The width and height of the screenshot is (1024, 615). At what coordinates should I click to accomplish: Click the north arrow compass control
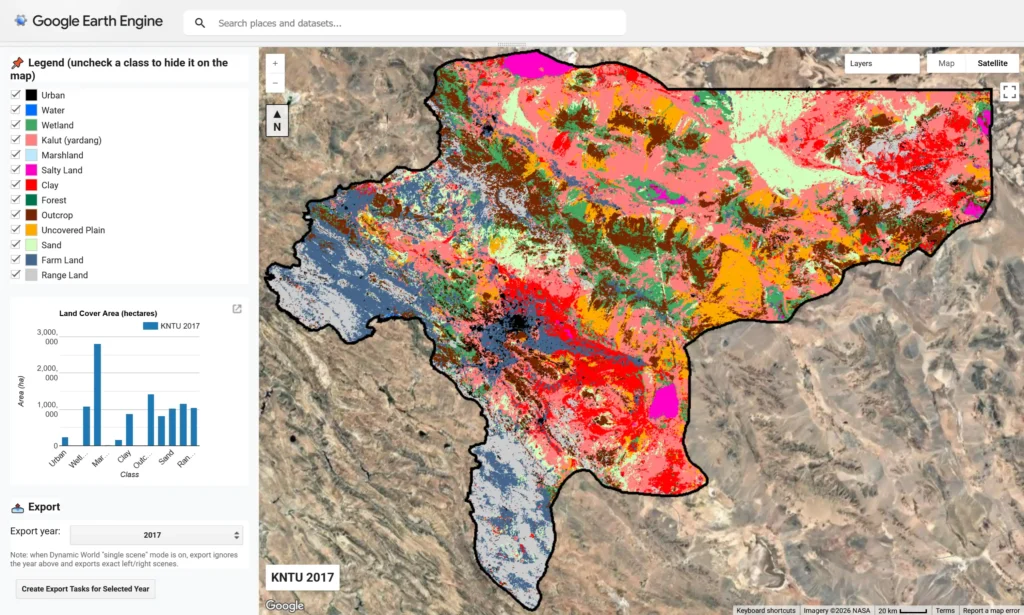click(277, 121)
